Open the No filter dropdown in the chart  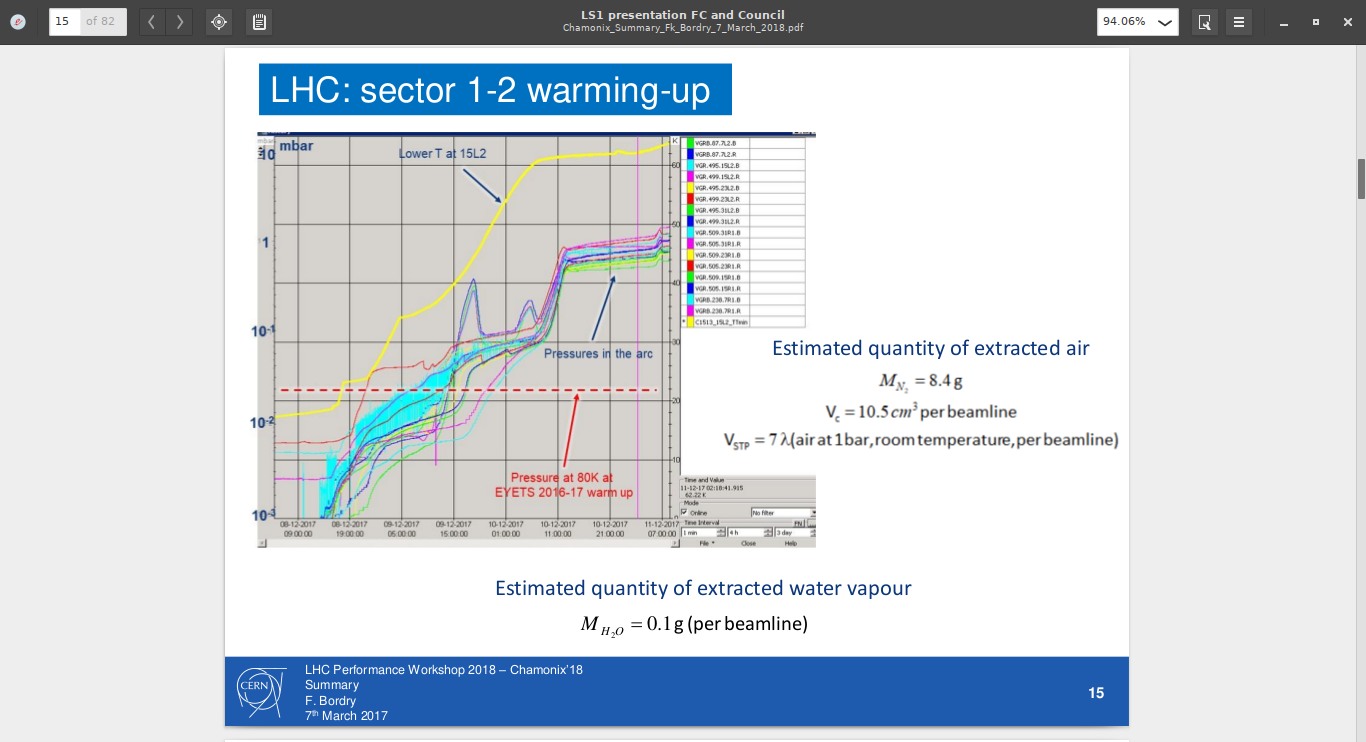[x=783, y=513]
